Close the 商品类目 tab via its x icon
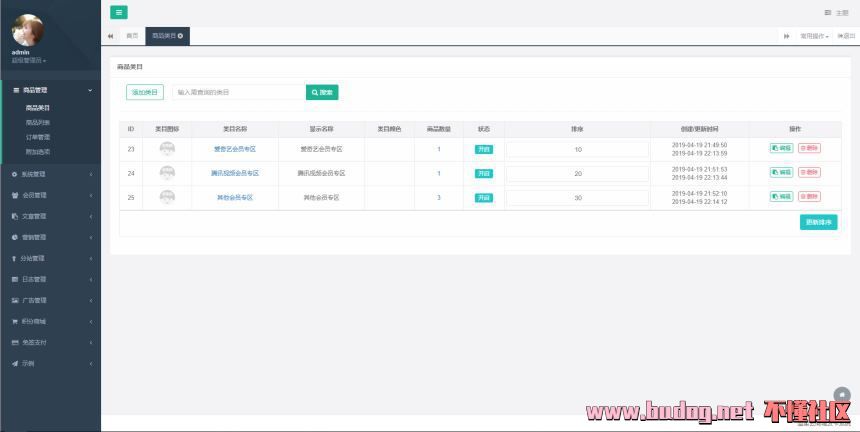 (x=180, y=36)
